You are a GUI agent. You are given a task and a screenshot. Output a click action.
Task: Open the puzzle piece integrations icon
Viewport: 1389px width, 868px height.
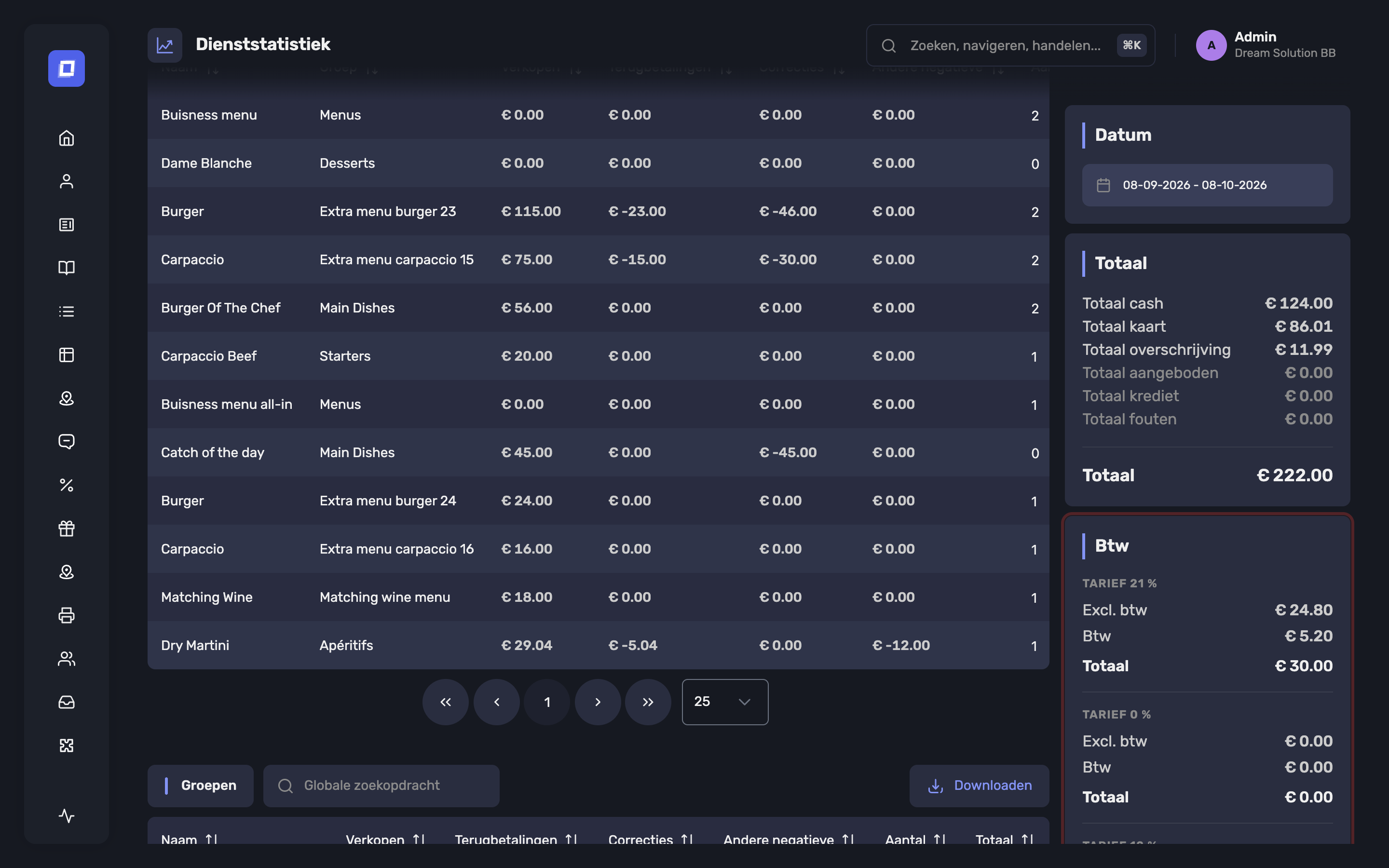pos(67,745)
